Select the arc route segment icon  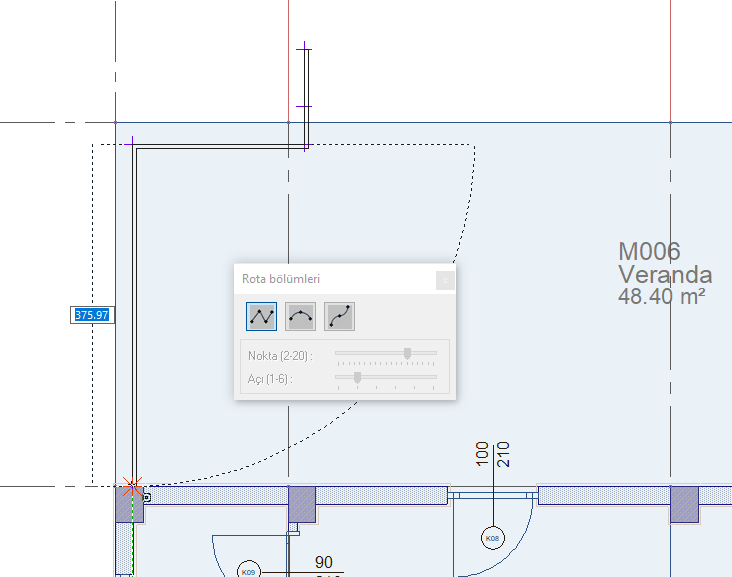click(x=300, y=317)
